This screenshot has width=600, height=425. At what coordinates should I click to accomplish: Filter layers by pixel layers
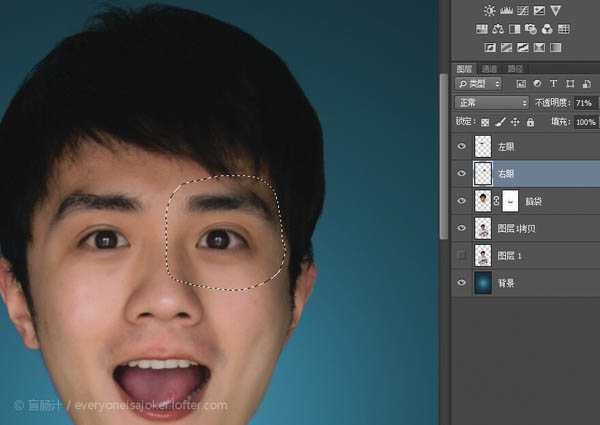(x=521, y=84)
